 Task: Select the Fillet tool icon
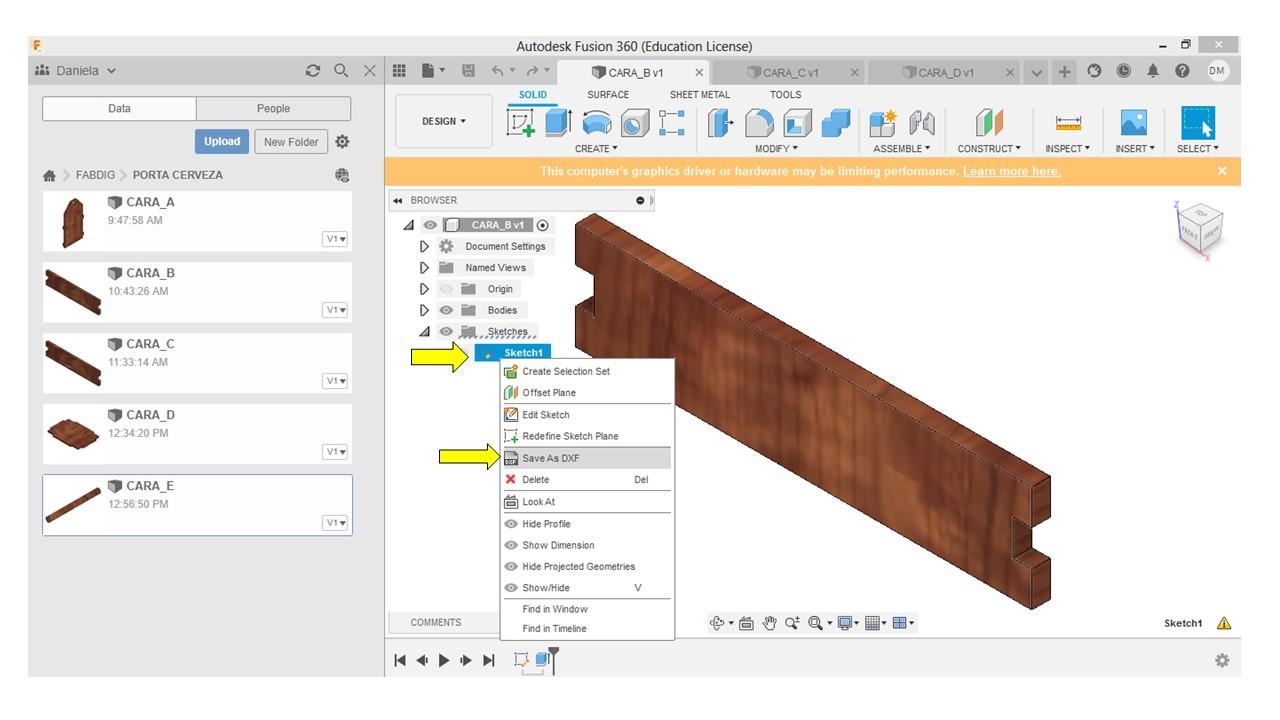pos(759,123)
